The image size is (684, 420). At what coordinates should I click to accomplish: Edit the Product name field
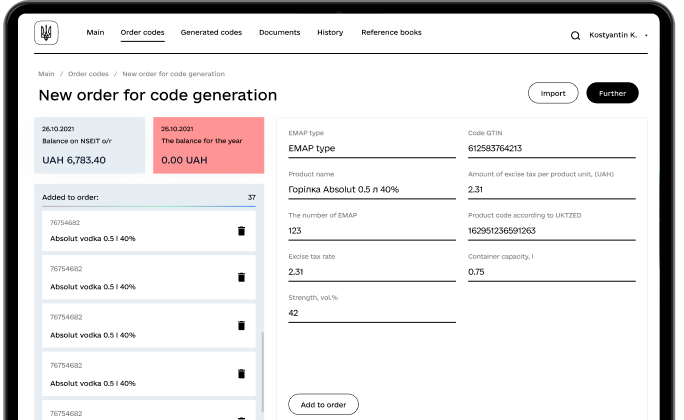pyautogui.click(x=372, y=190)
